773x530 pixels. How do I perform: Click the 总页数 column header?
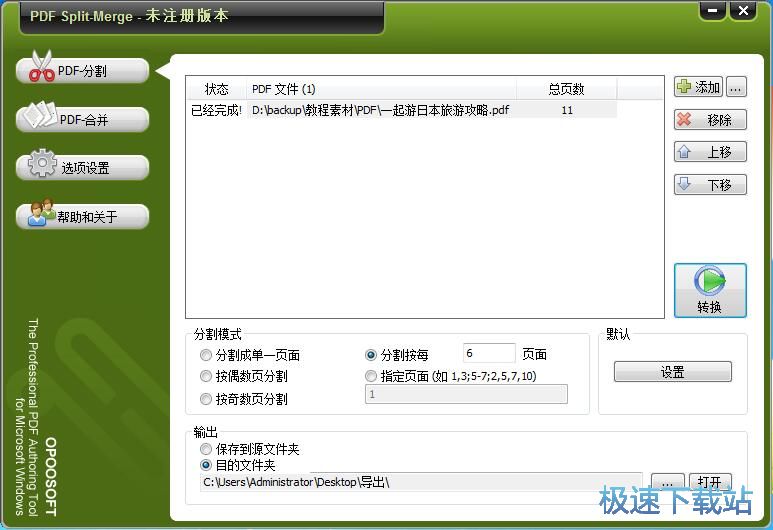pyautogui.click(x=567, y=89)
